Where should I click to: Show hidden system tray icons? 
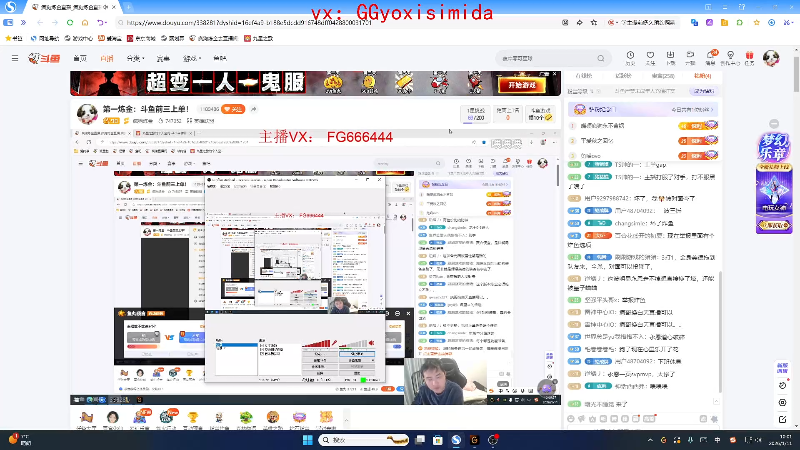pyautogui.click(x=650, y=440)
